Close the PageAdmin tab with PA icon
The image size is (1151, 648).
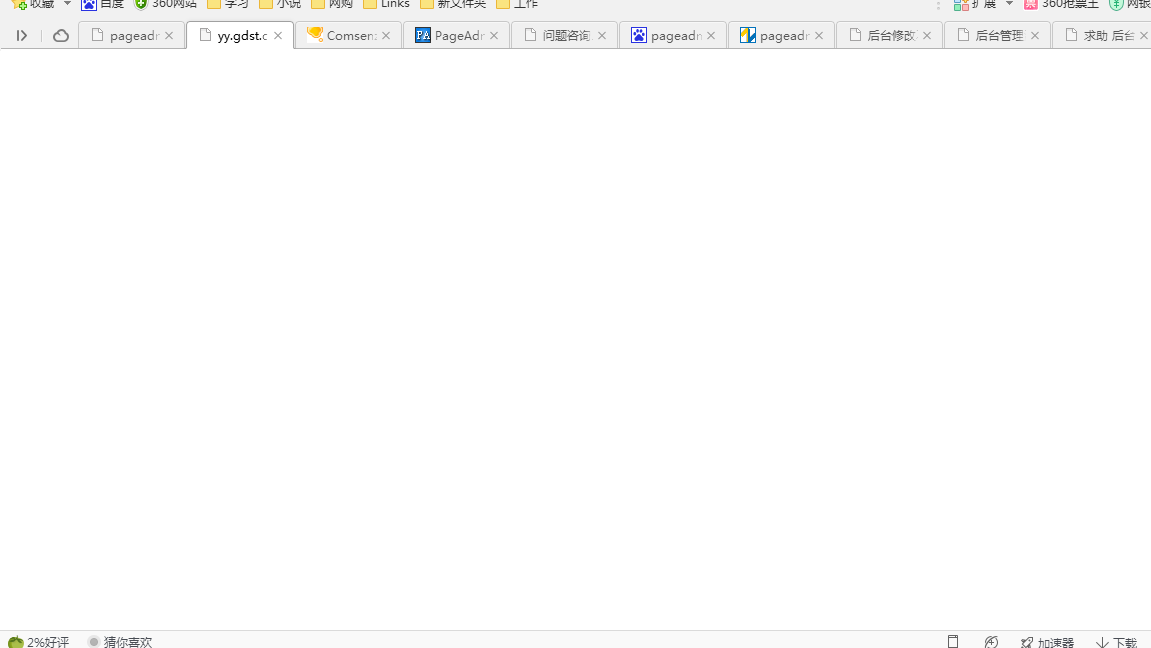click(494, 36)
